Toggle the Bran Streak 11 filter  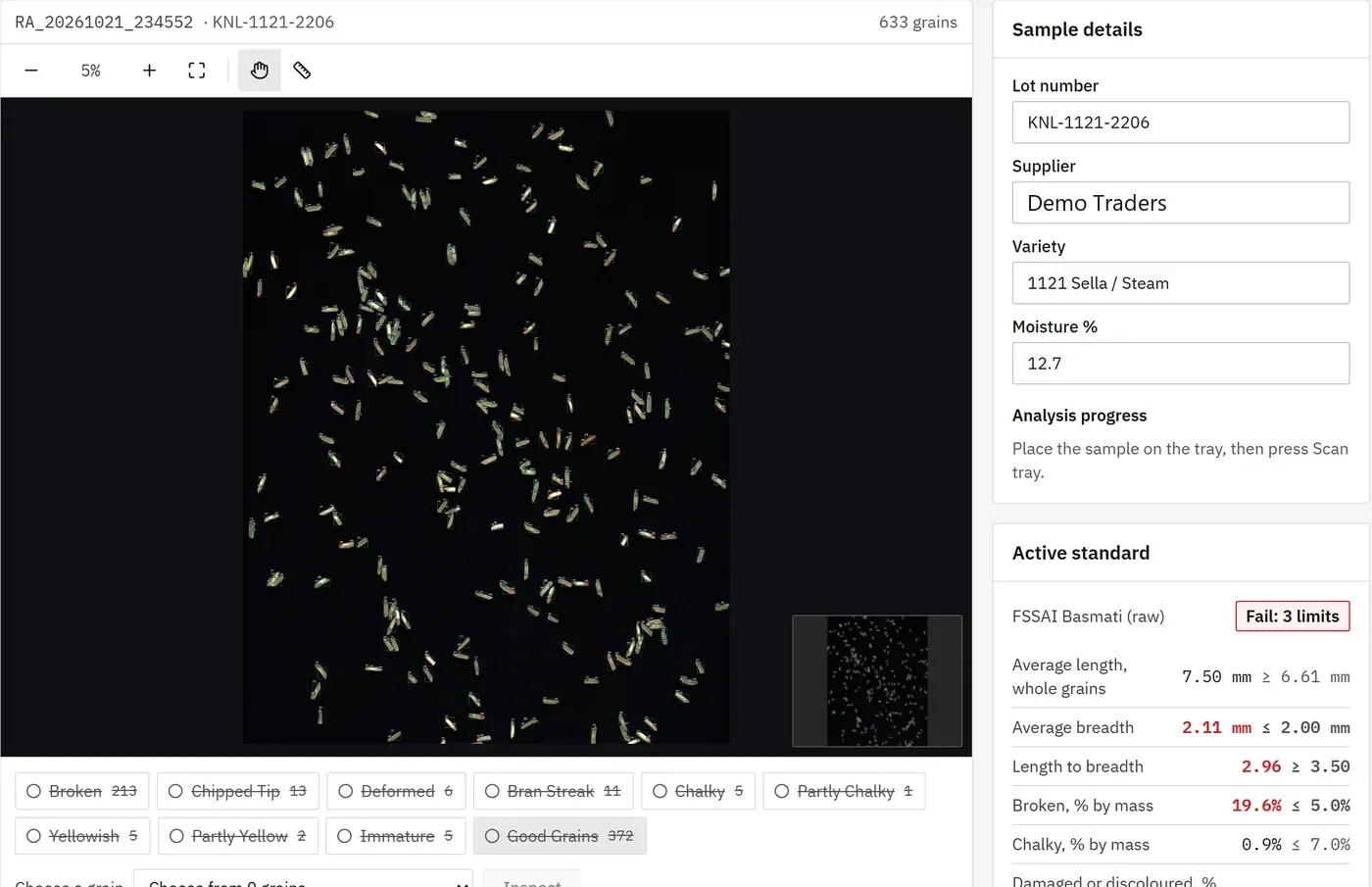coord(554,791)
